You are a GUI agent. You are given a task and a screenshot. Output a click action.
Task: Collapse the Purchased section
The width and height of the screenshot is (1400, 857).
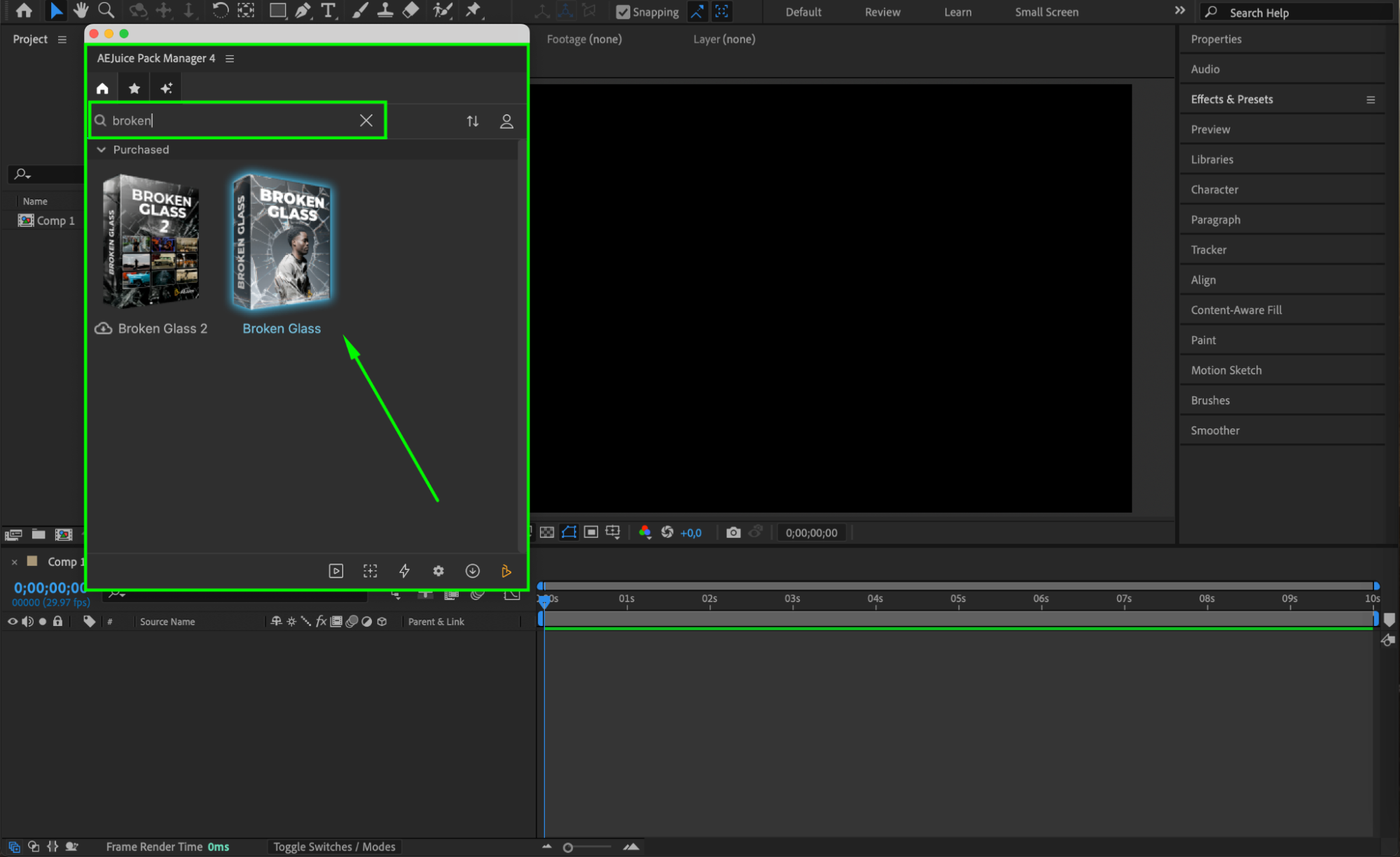[102, 150]
